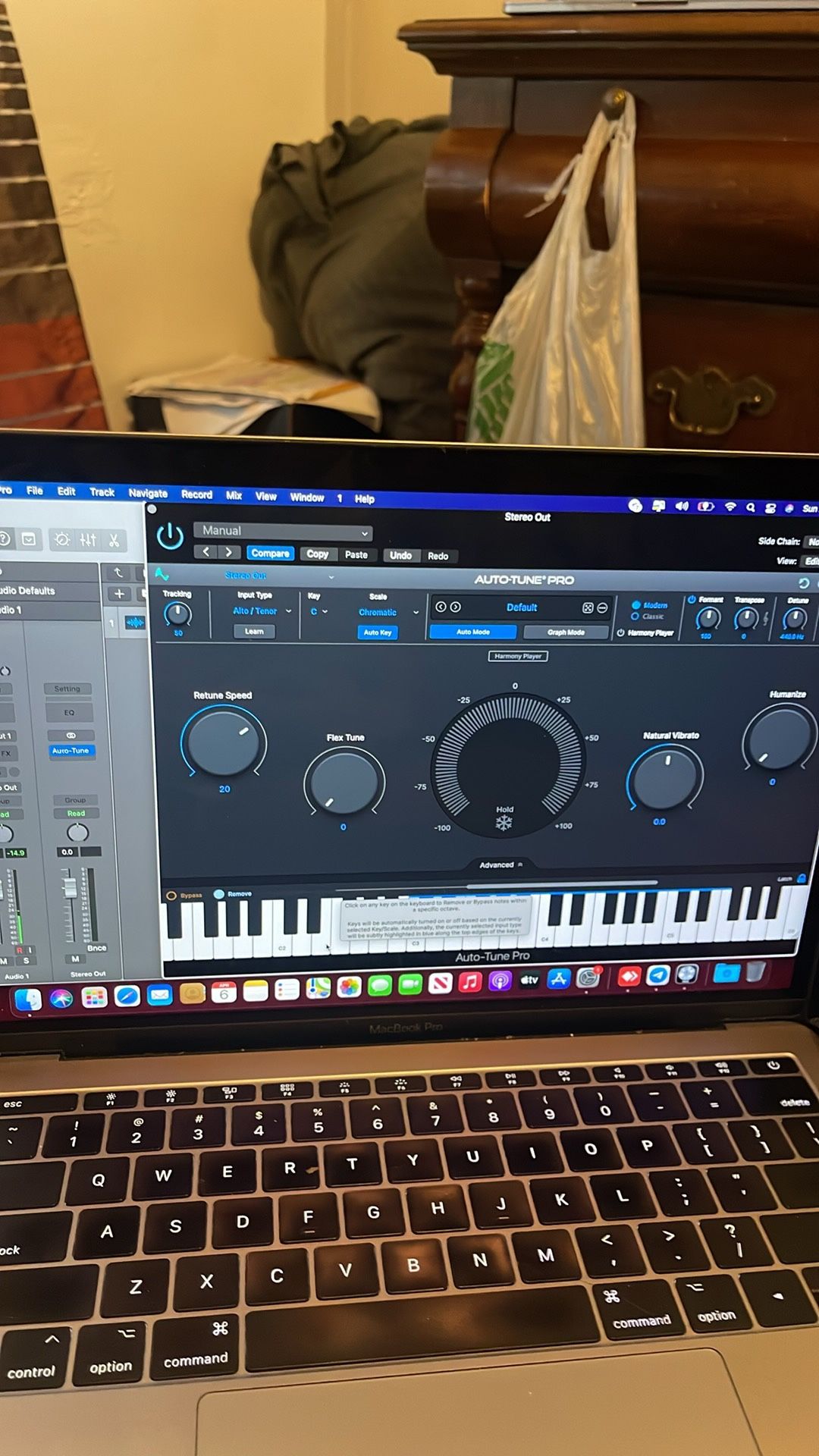819x1456 pixels.
Task: Click the Auto-Tune waveform logo icon
Action: (x=162, y=574)
